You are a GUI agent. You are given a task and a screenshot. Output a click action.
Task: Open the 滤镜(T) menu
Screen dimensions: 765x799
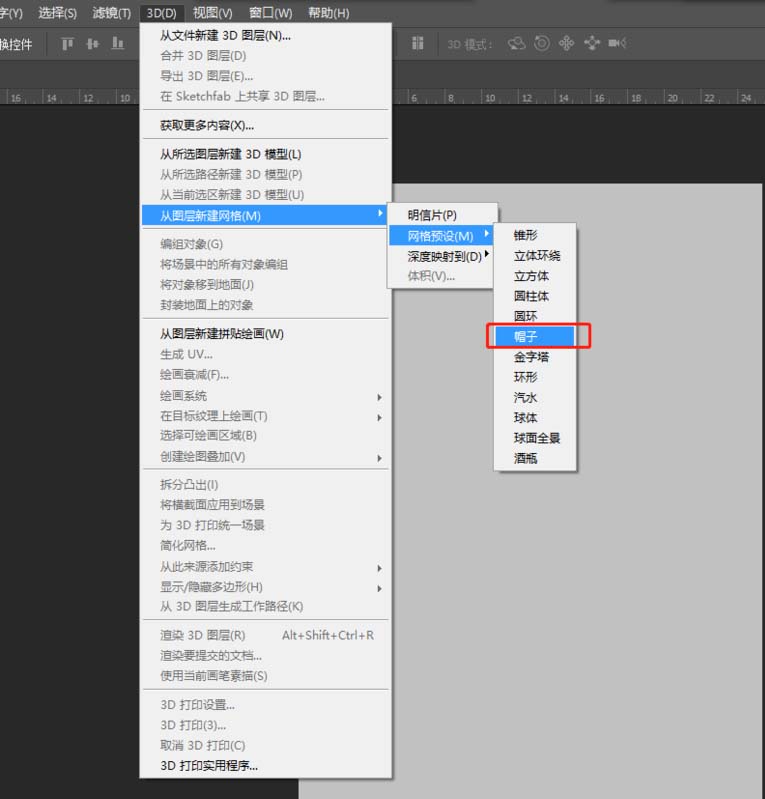(111, 13)
